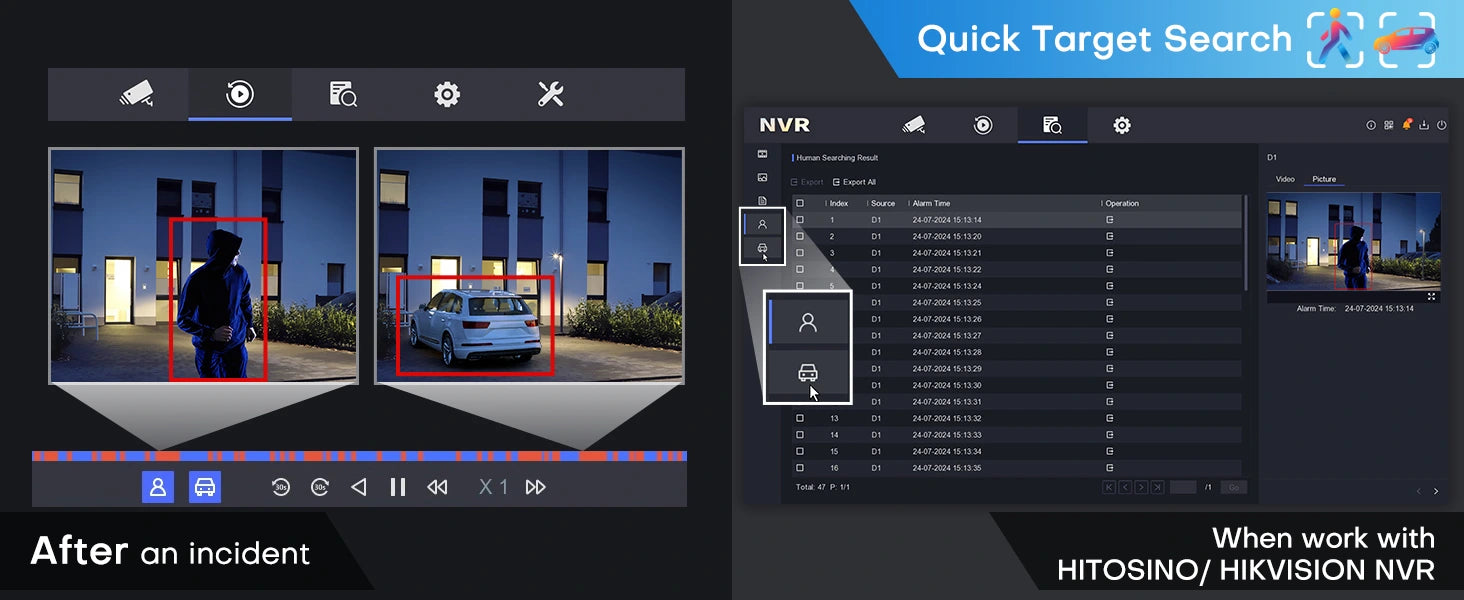
Task: Open the maintenance wrench tab in left toolbar
Action: click(550, 95)
